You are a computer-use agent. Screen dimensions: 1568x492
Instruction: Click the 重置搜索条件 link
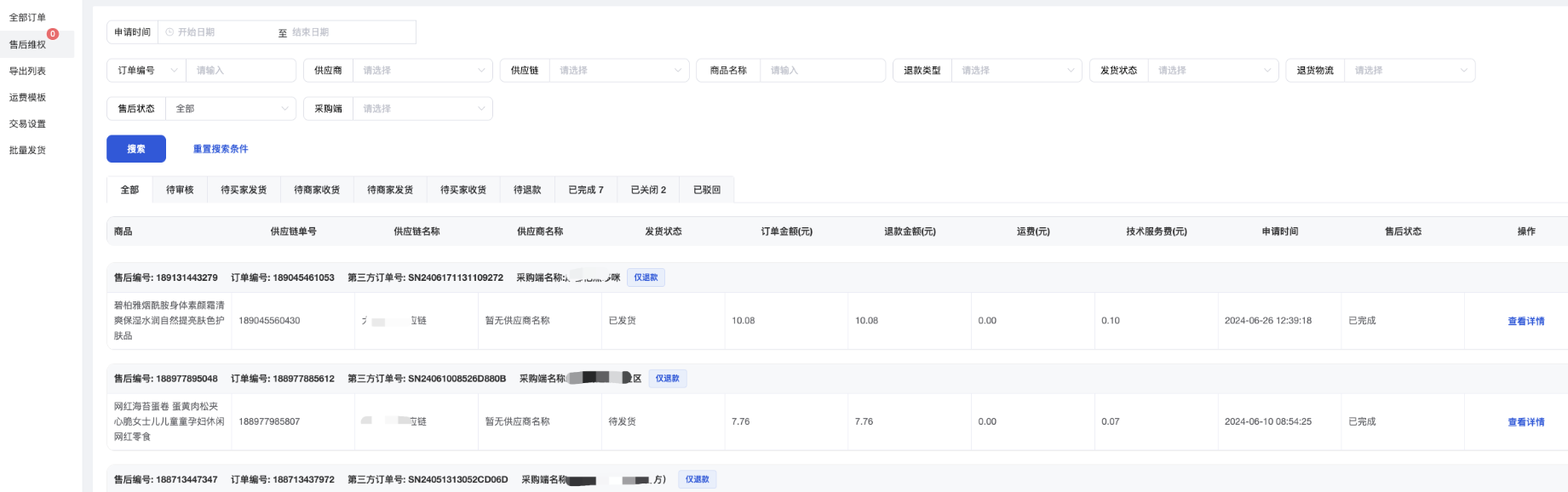click(x=221, y=149)
